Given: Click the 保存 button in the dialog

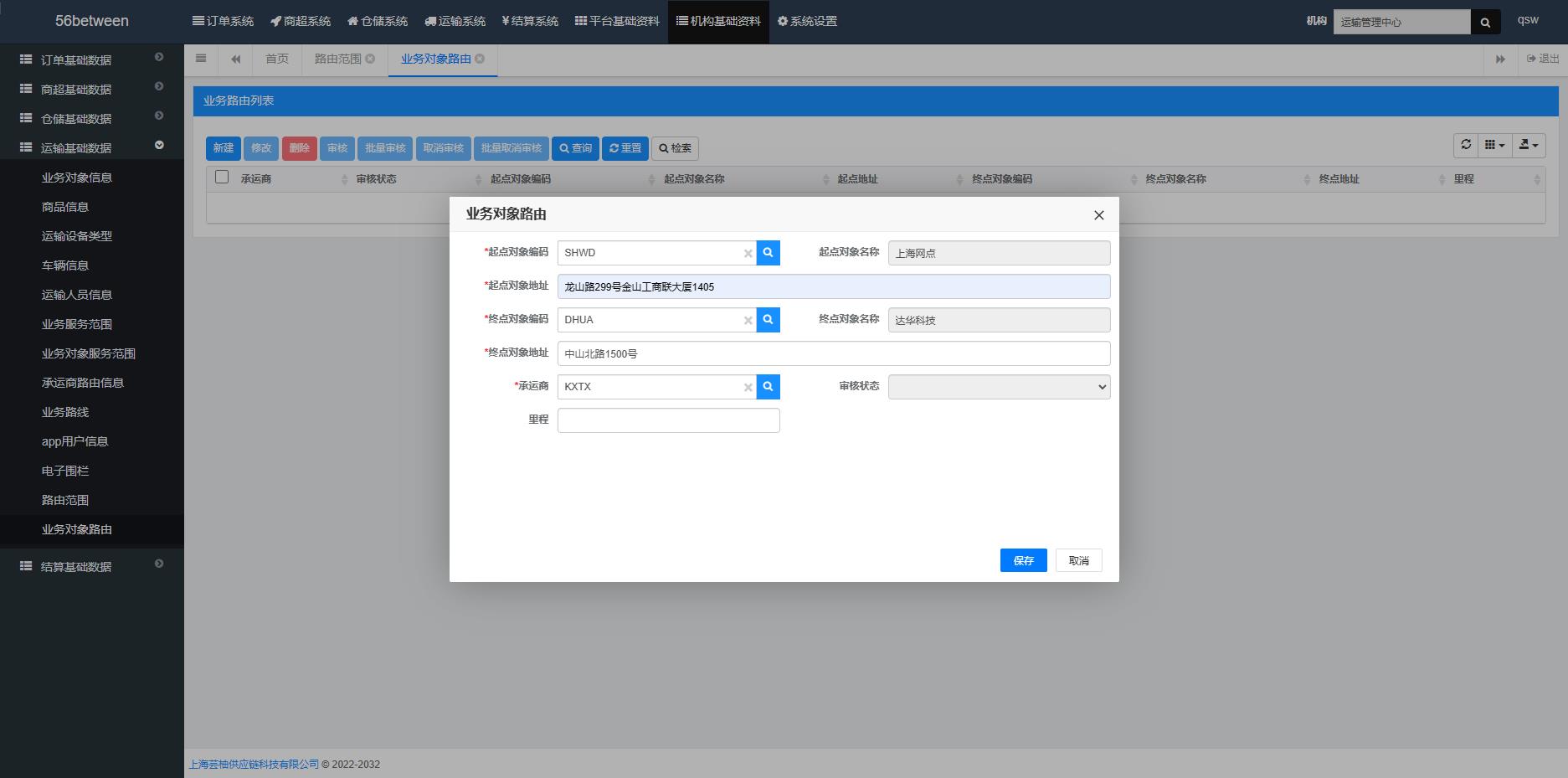Looking at the screenshot, I should [x=1023, y=560].
